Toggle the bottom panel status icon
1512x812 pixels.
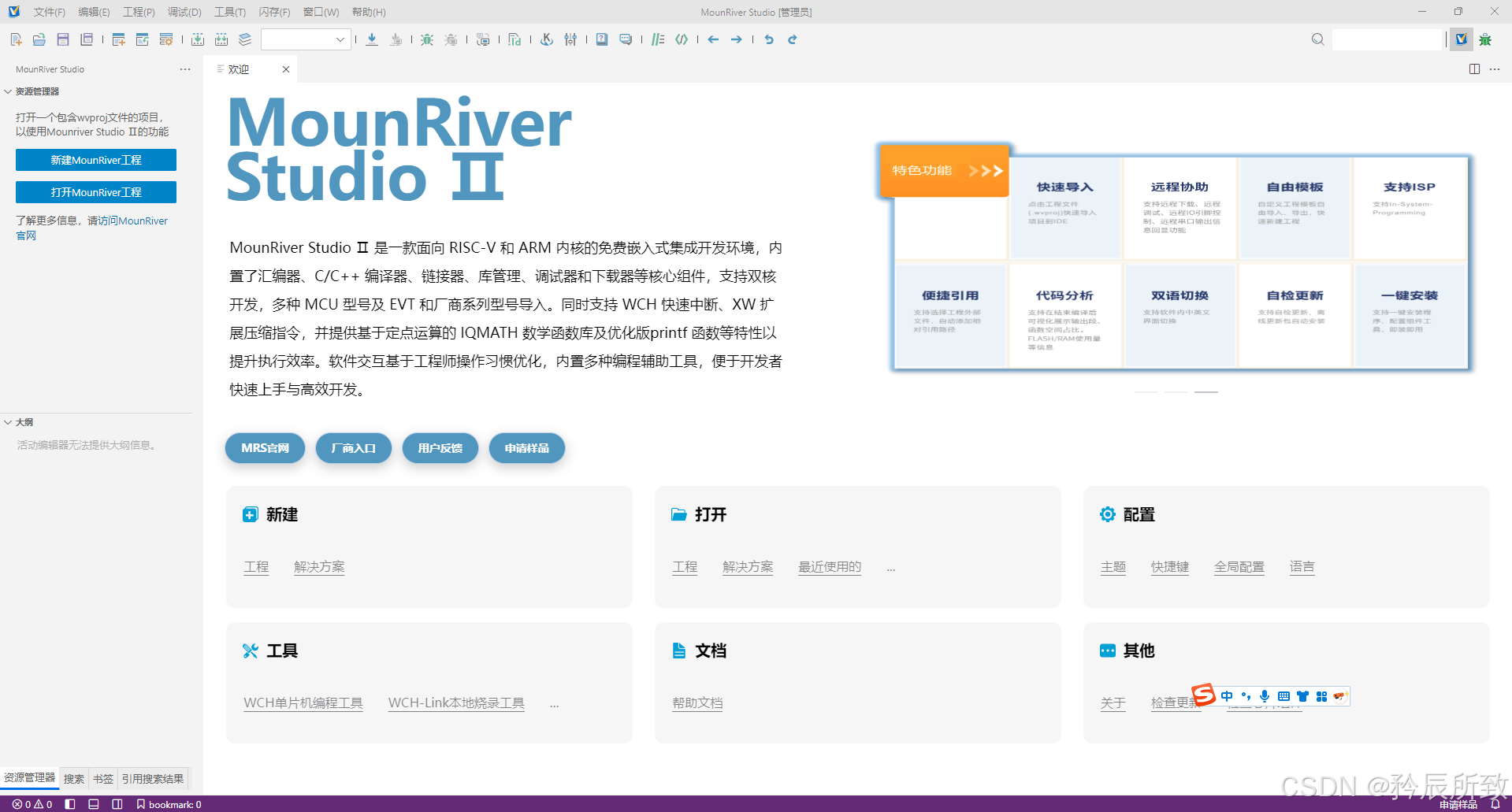coord(94,804)
